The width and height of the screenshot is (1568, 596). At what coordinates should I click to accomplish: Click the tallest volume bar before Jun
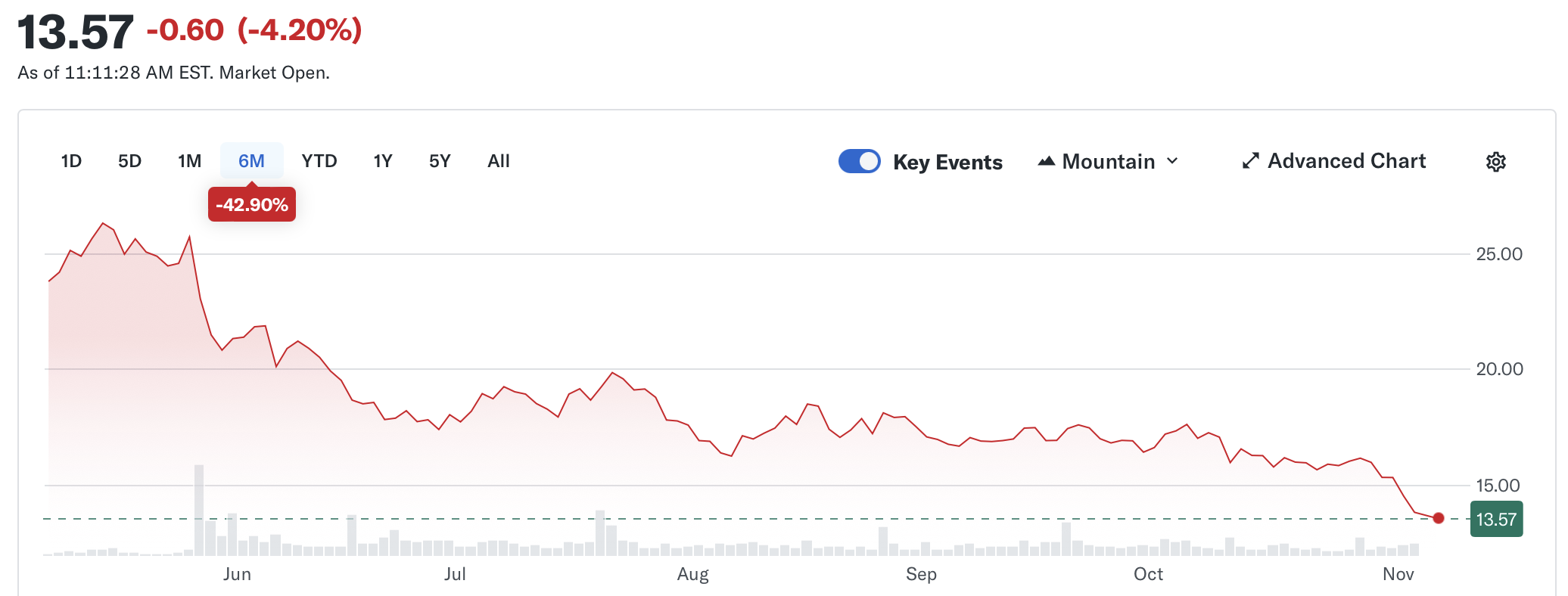point(199,511)
